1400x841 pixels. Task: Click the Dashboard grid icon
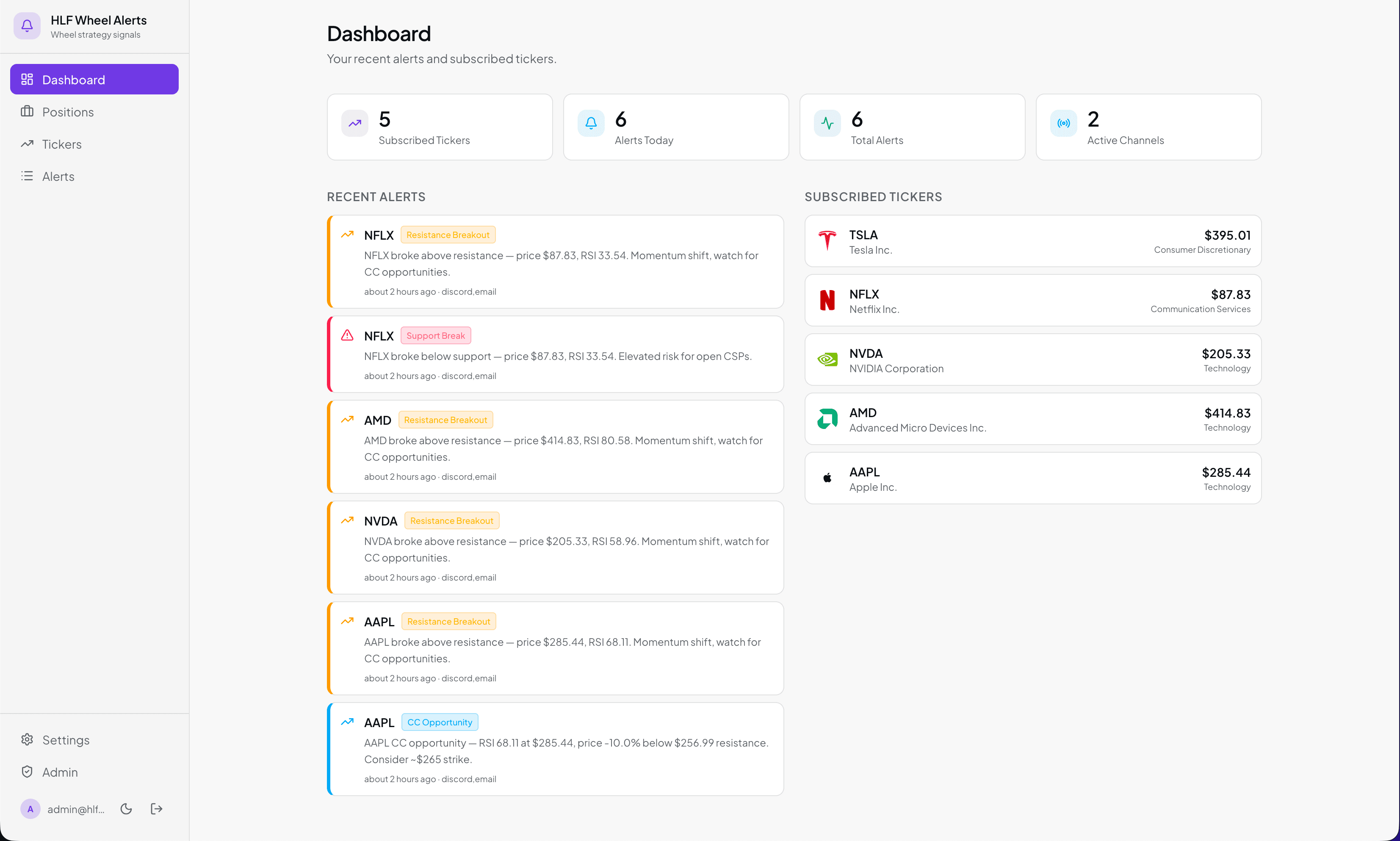pos(27,79)
